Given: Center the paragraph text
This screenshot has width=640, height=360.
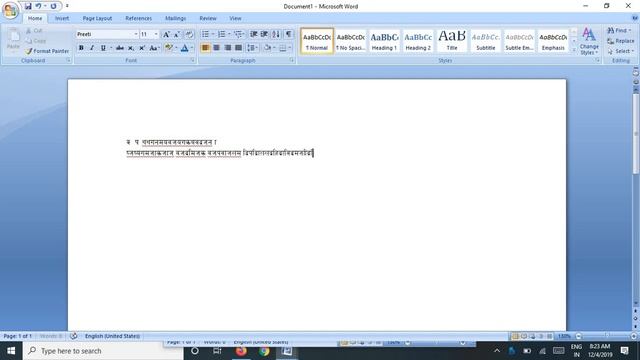Looking at the screenshot, I should point(216,48).
